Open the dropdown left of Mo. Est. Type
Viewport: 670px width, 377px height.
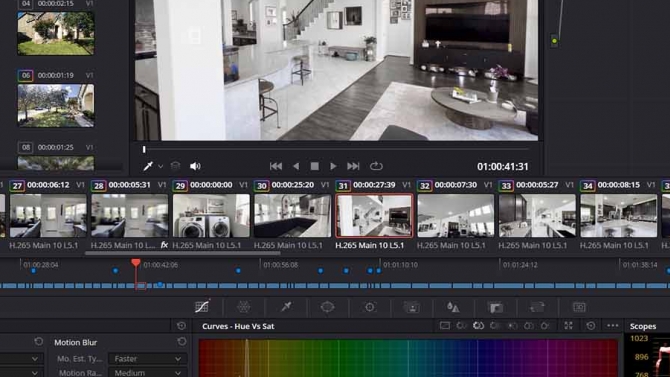click(x=21, y=359)
